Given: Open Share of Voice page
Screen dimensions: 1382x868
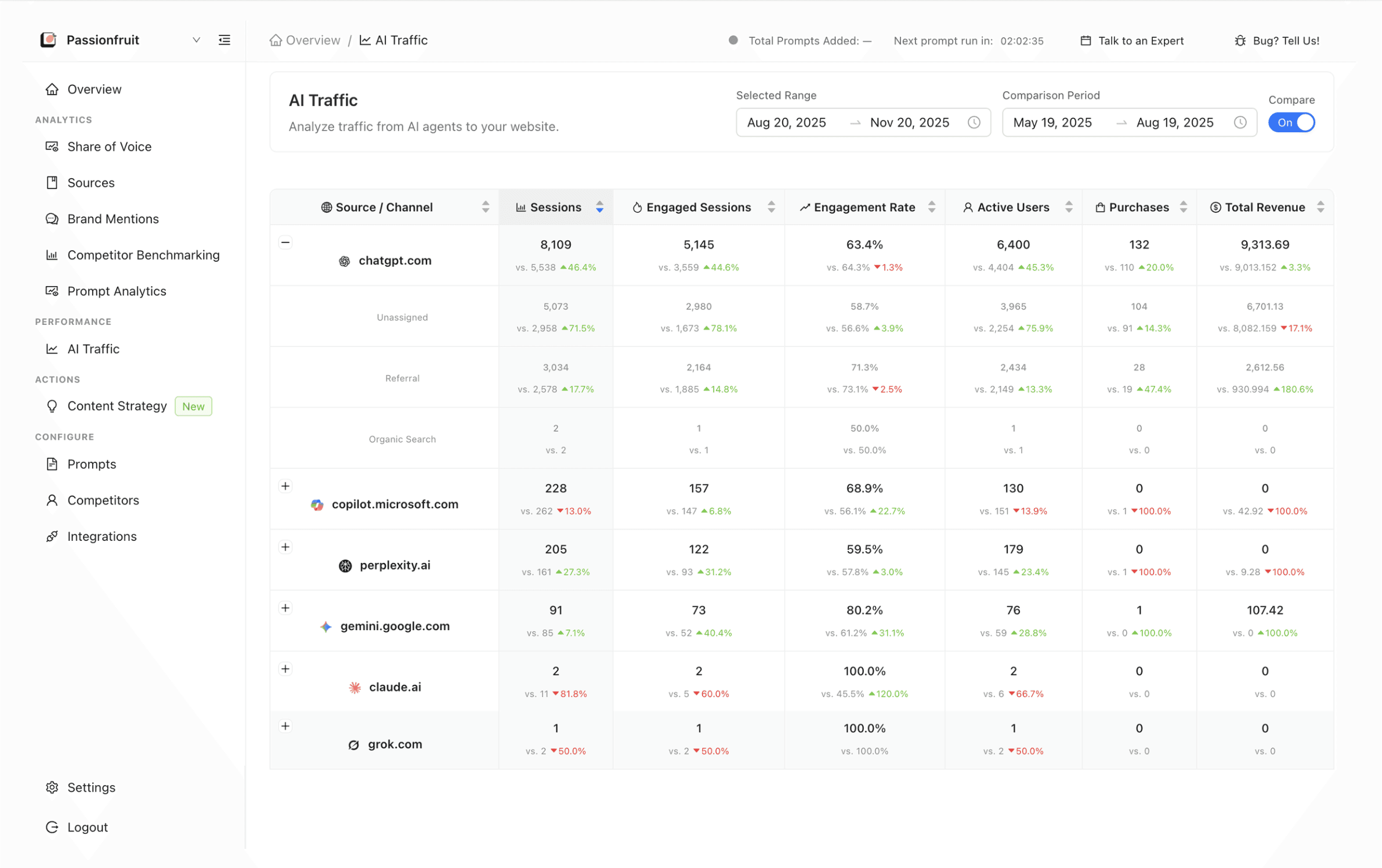Looking at the screenshot, I should pyautogui.click(x=109, y=147).
